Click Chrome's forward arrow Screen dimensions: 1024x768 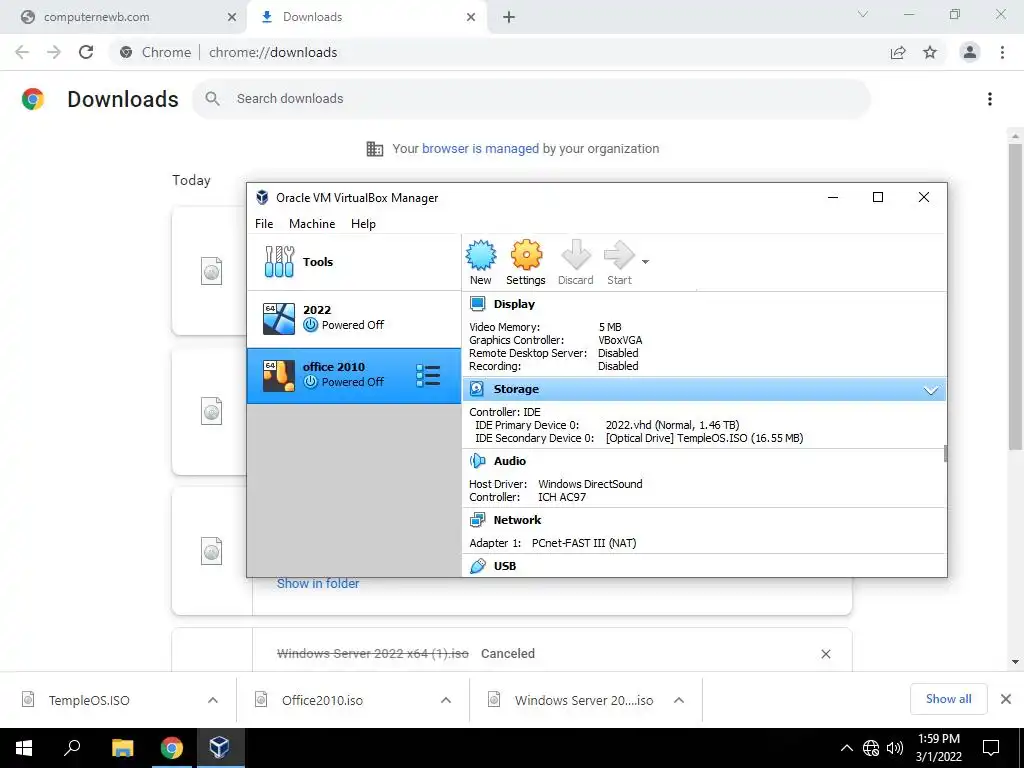tap(54, 52)
